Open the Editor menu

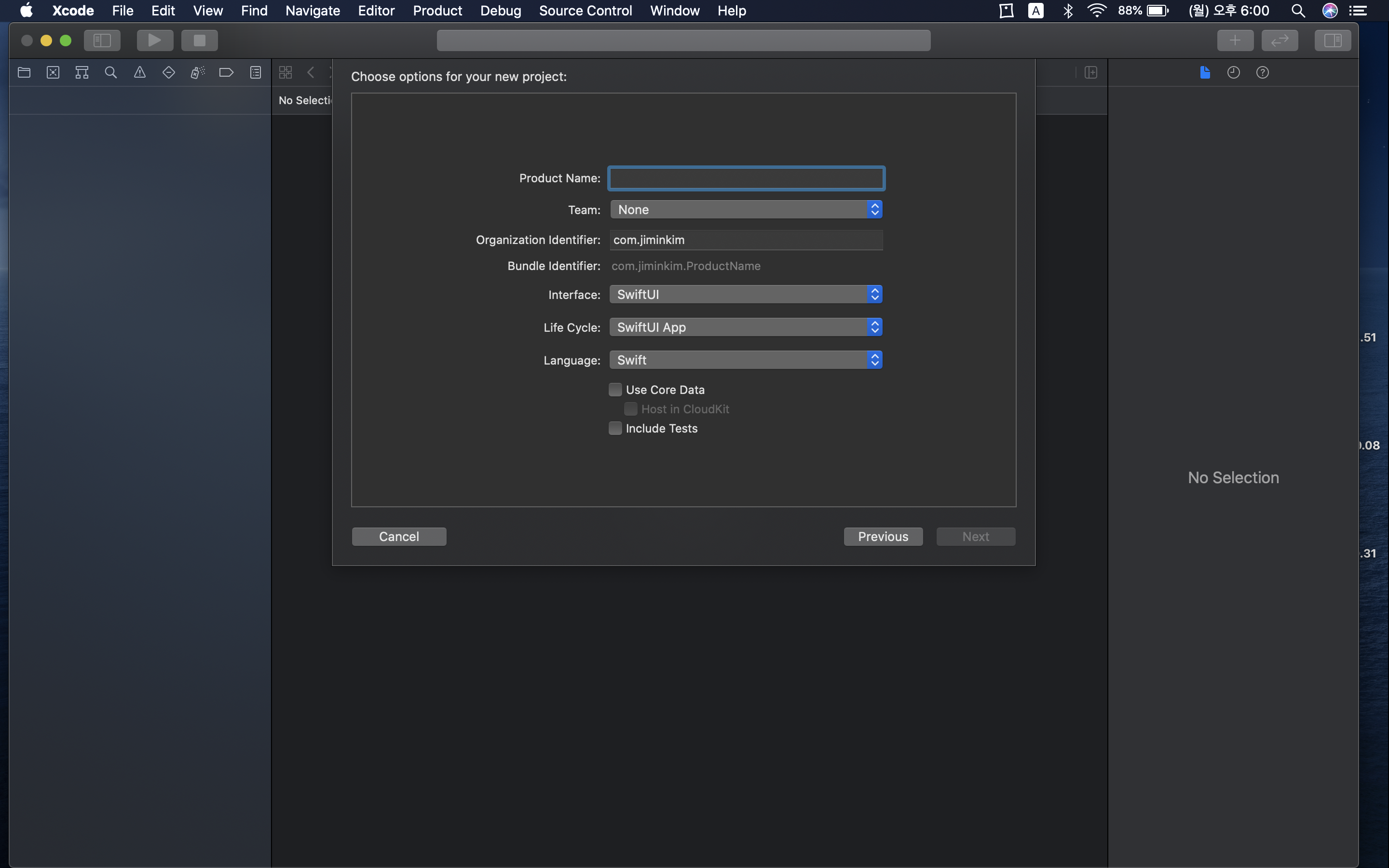(x=376, y=10)
